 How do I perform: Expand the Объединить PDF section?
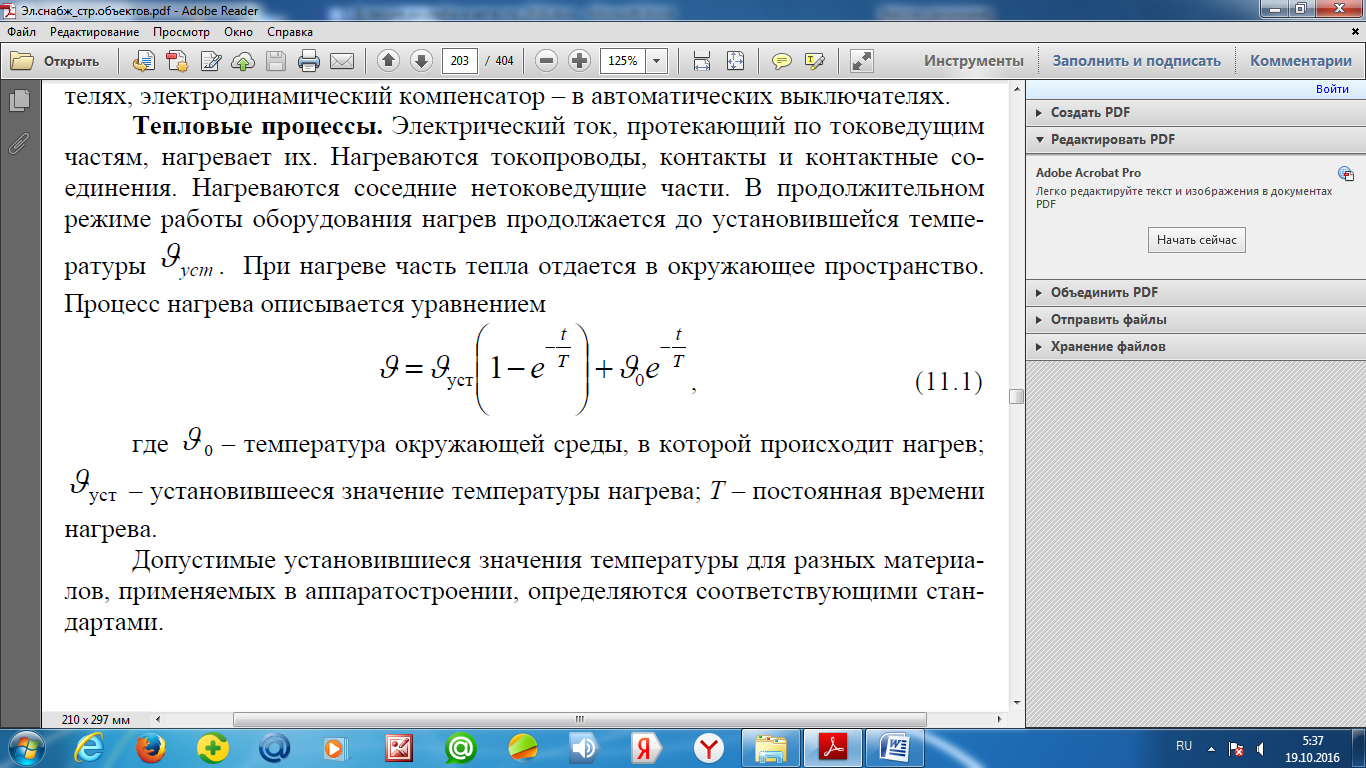(1195, 293)
